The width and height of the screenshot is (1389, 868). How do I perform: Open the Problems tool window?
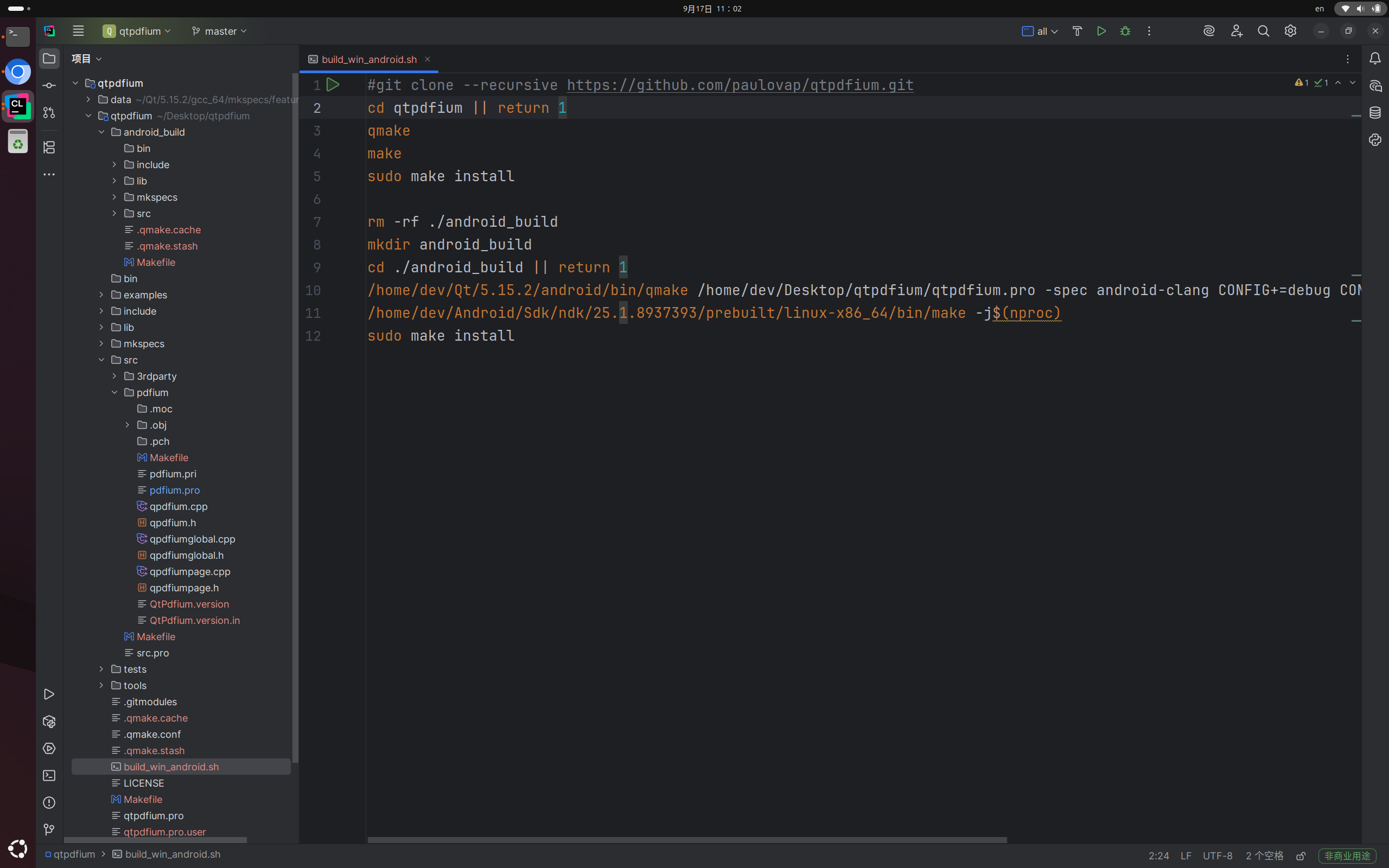coord(49,802)
